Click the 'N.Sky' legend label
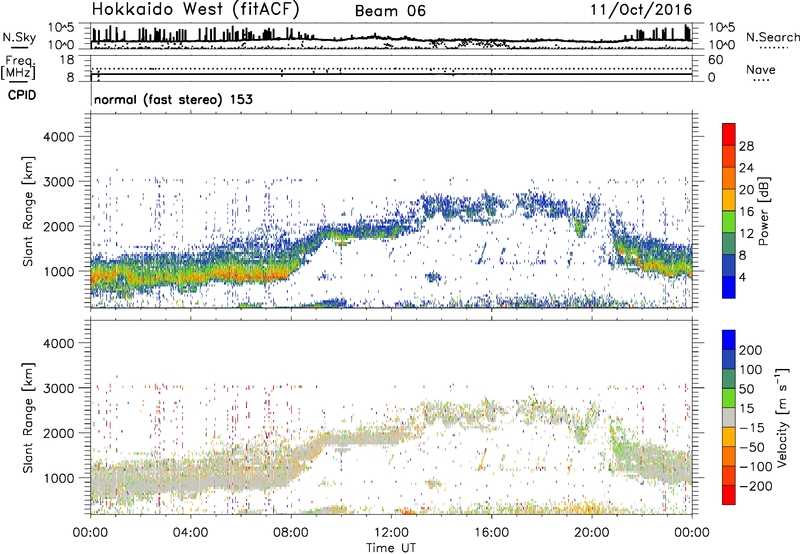 pos(19,37)
